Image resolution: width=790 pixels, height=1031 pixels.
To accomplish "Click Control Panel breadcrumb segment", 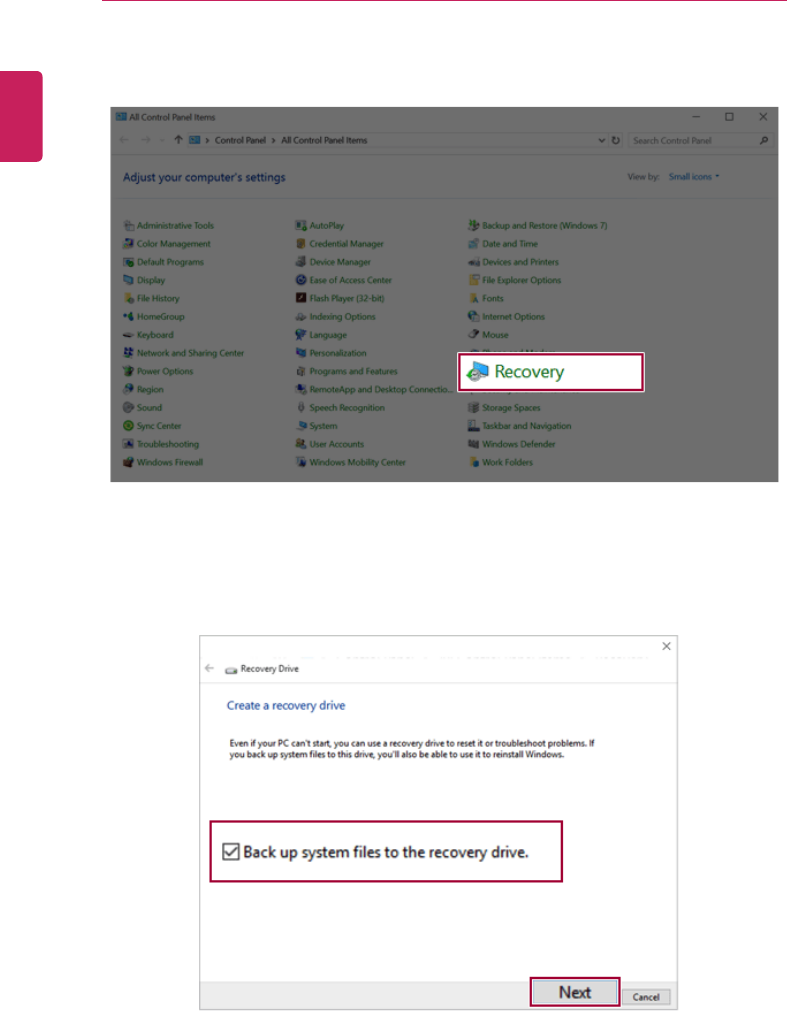I will [240, 140].
